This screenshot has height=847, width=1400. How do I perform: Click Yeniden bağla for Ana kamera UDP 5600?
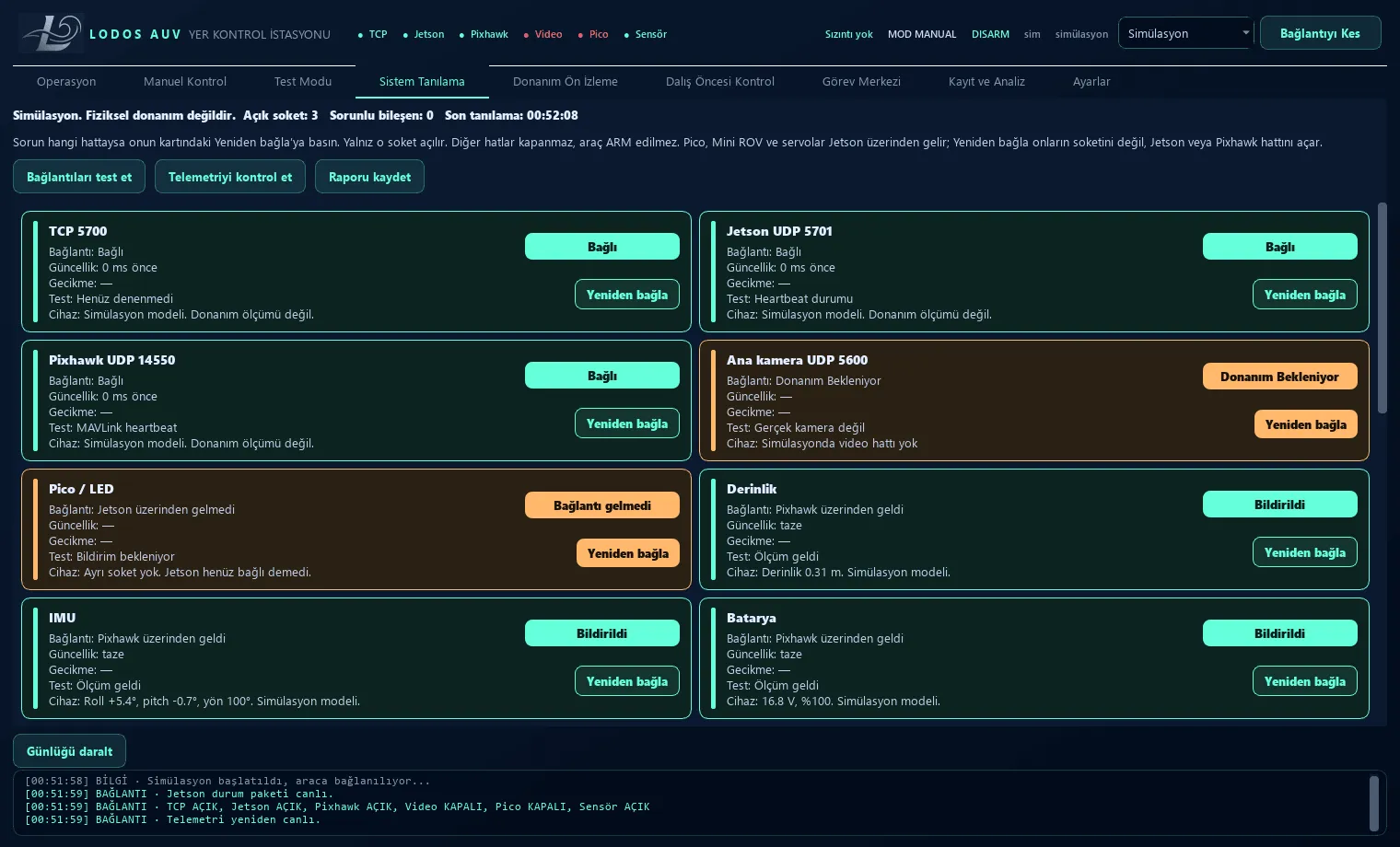coord(1305,424)
